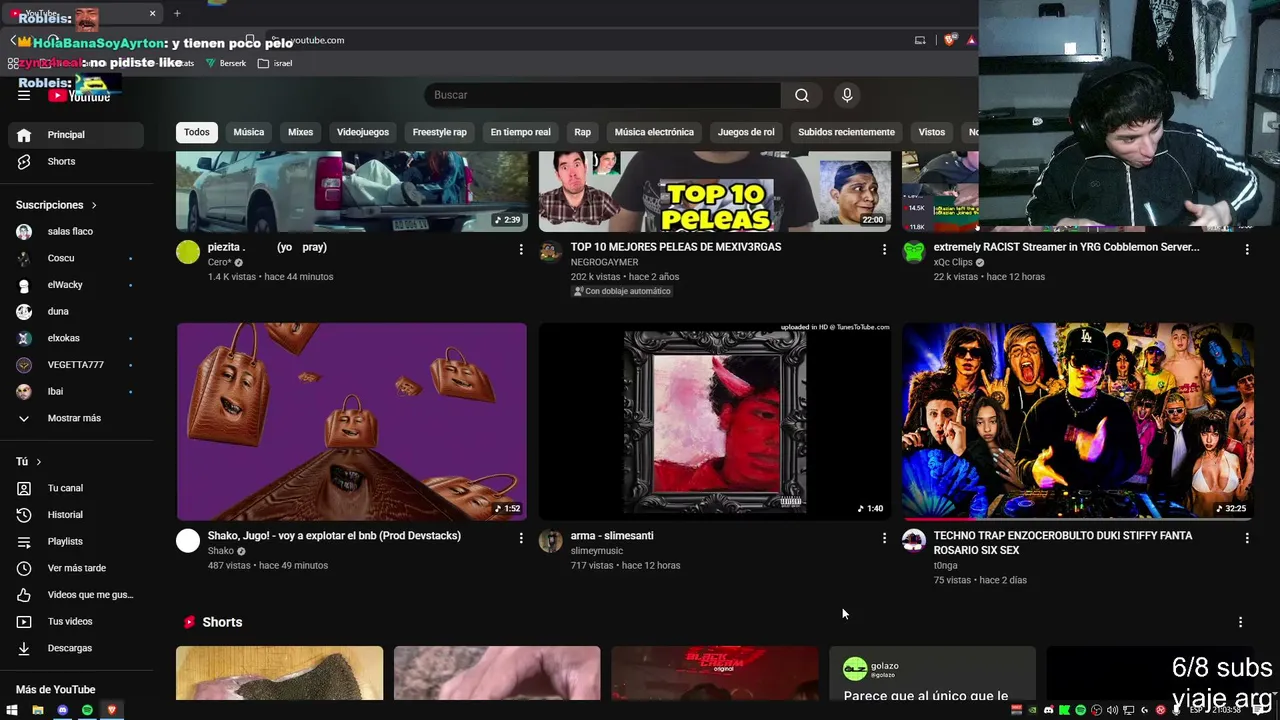
Task: Select the Subidos recientemente filter chip
Action: pyautogui.click(x=847, y=132)
